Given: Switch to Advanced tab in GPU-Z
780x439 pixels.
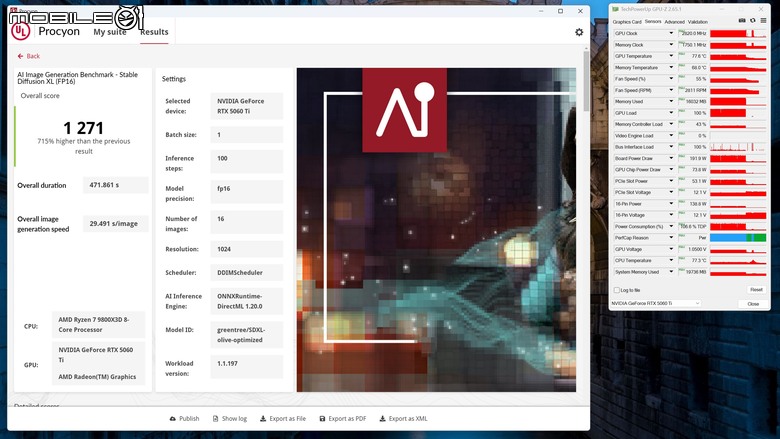Looking at the screenshot, I should (x=675, y=22).
